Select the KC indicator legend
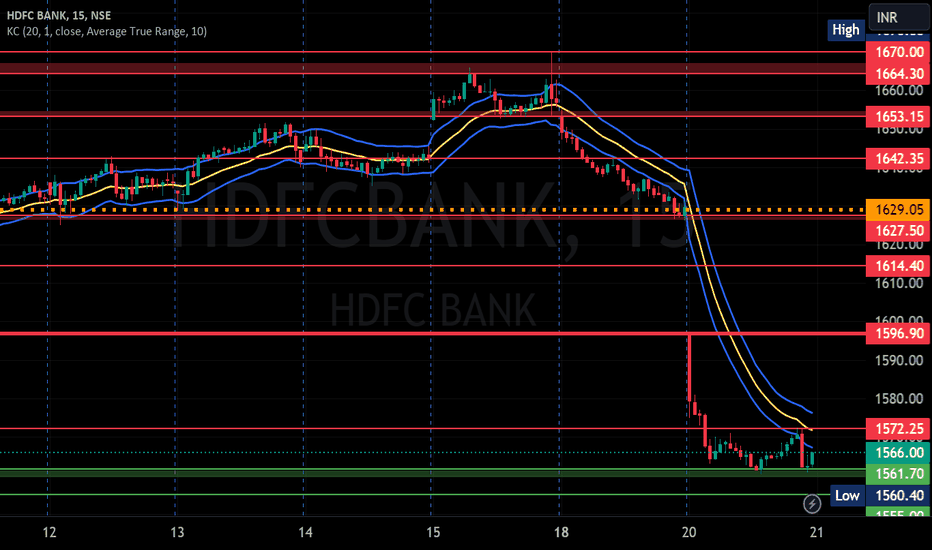 click(x=107, y=31)
